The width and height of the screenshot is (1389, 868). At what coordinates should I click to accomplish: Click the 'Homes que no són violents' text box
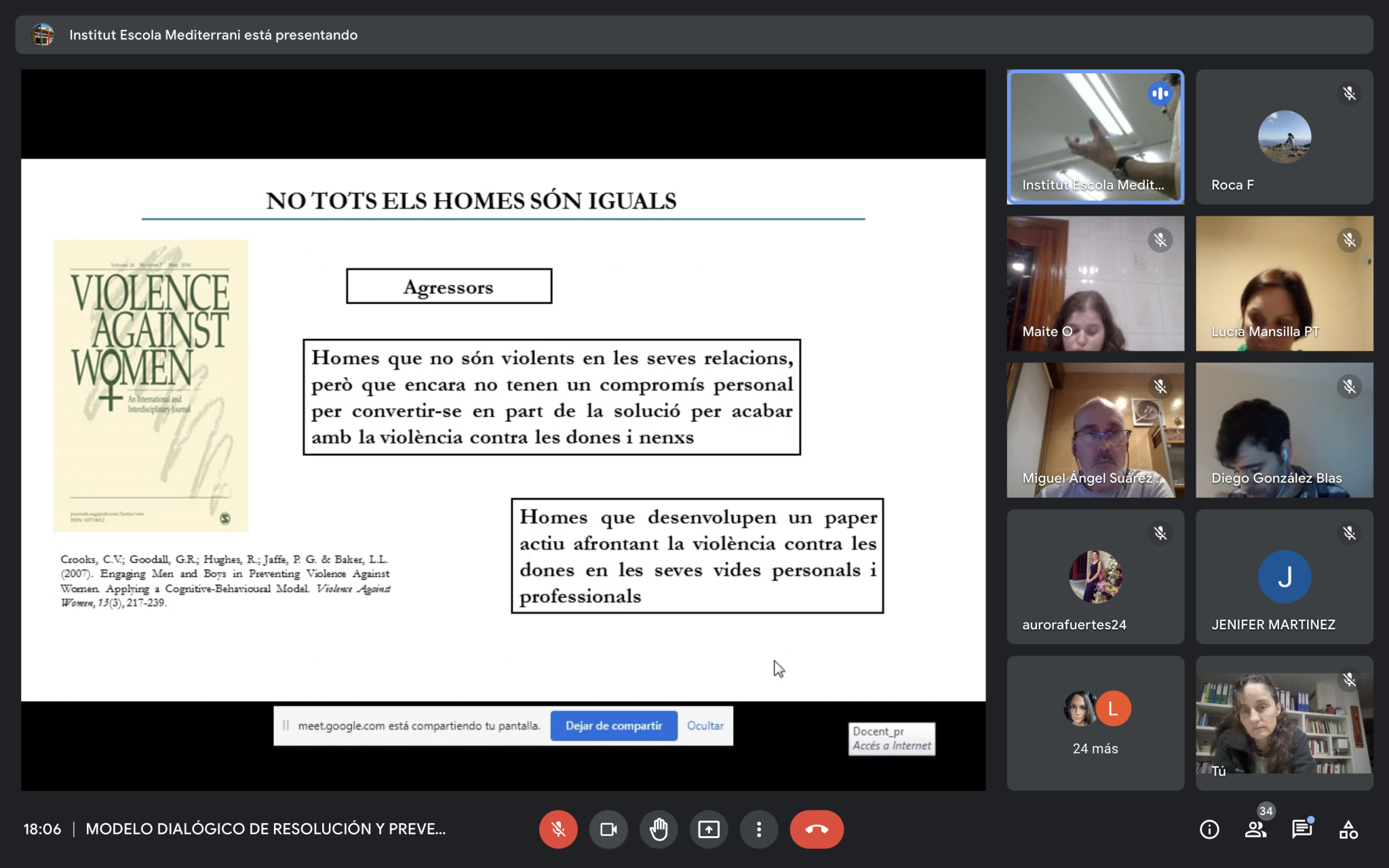pyautogui.click(x=552, y=397)
